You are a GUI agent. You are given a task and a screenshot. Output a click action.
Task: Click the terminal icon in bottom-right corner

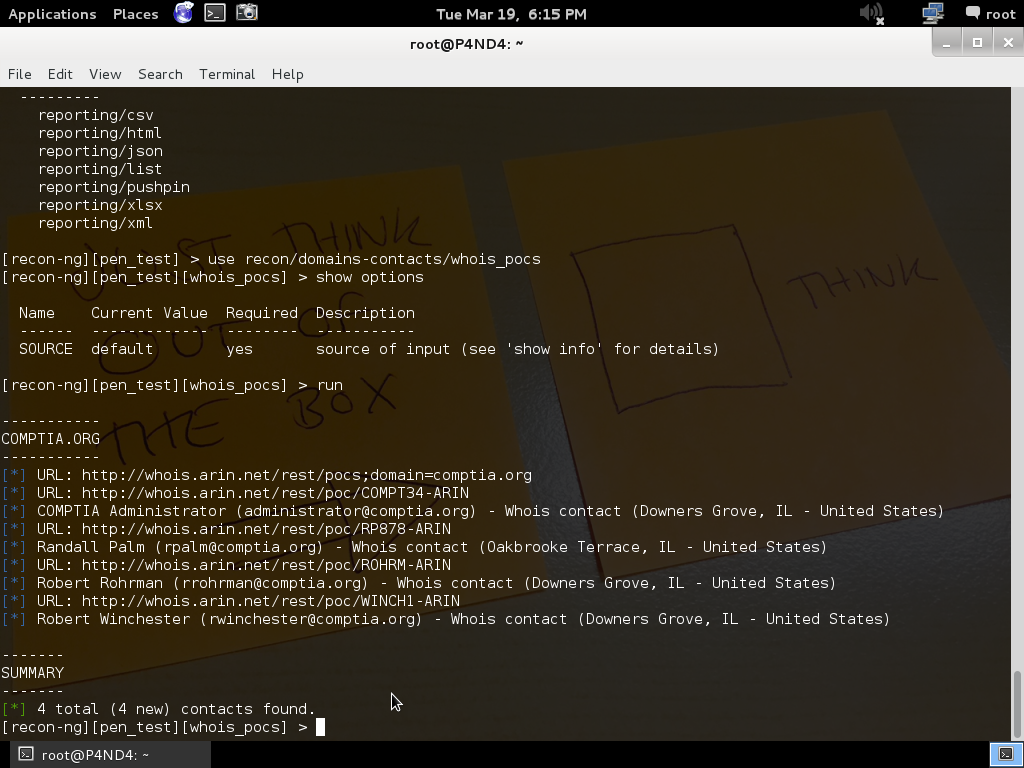(1005, 754)
